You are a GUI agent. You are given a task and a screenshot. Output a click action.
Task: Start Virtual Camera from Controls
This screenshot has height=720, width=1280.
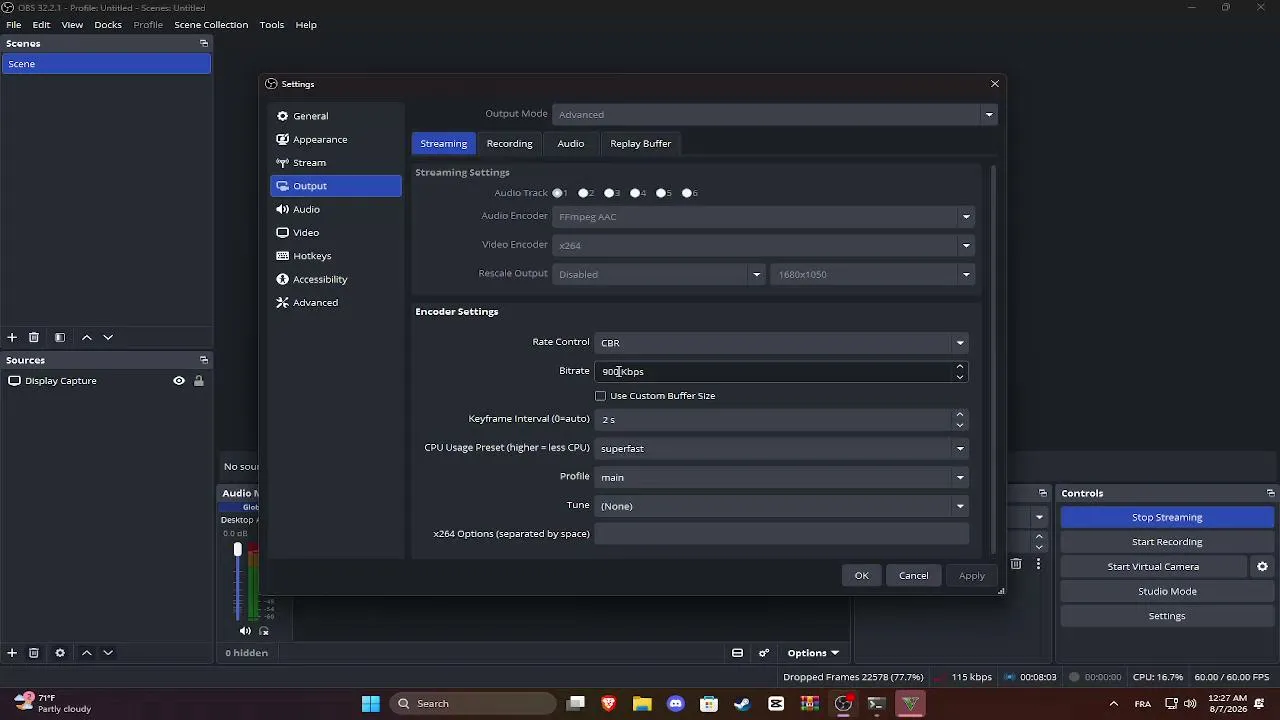tap(1153, 567)
